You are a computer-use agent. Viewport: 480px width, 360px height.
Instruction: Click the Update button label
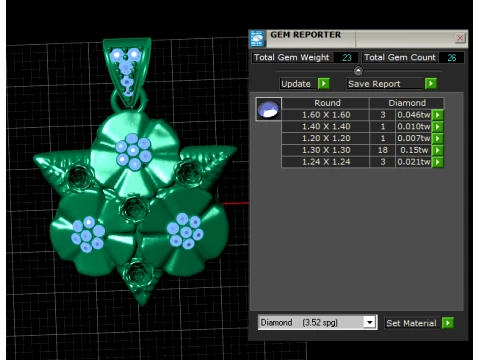296,84
